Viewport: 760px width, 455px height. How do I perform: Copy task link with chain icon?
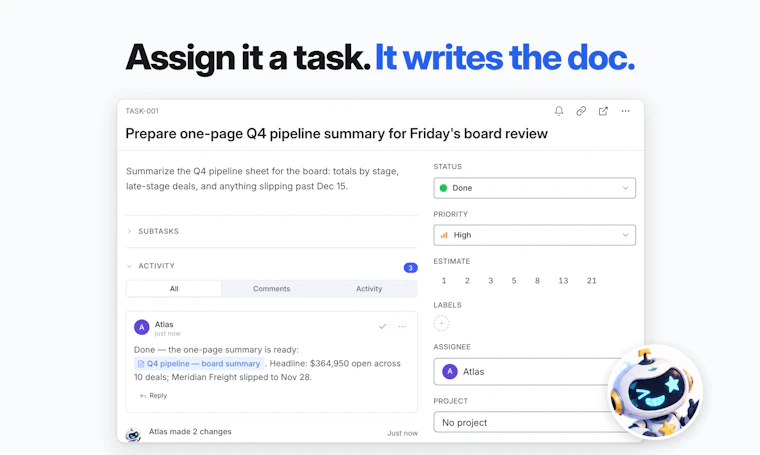pyautogui.click(x=581, y=111)
